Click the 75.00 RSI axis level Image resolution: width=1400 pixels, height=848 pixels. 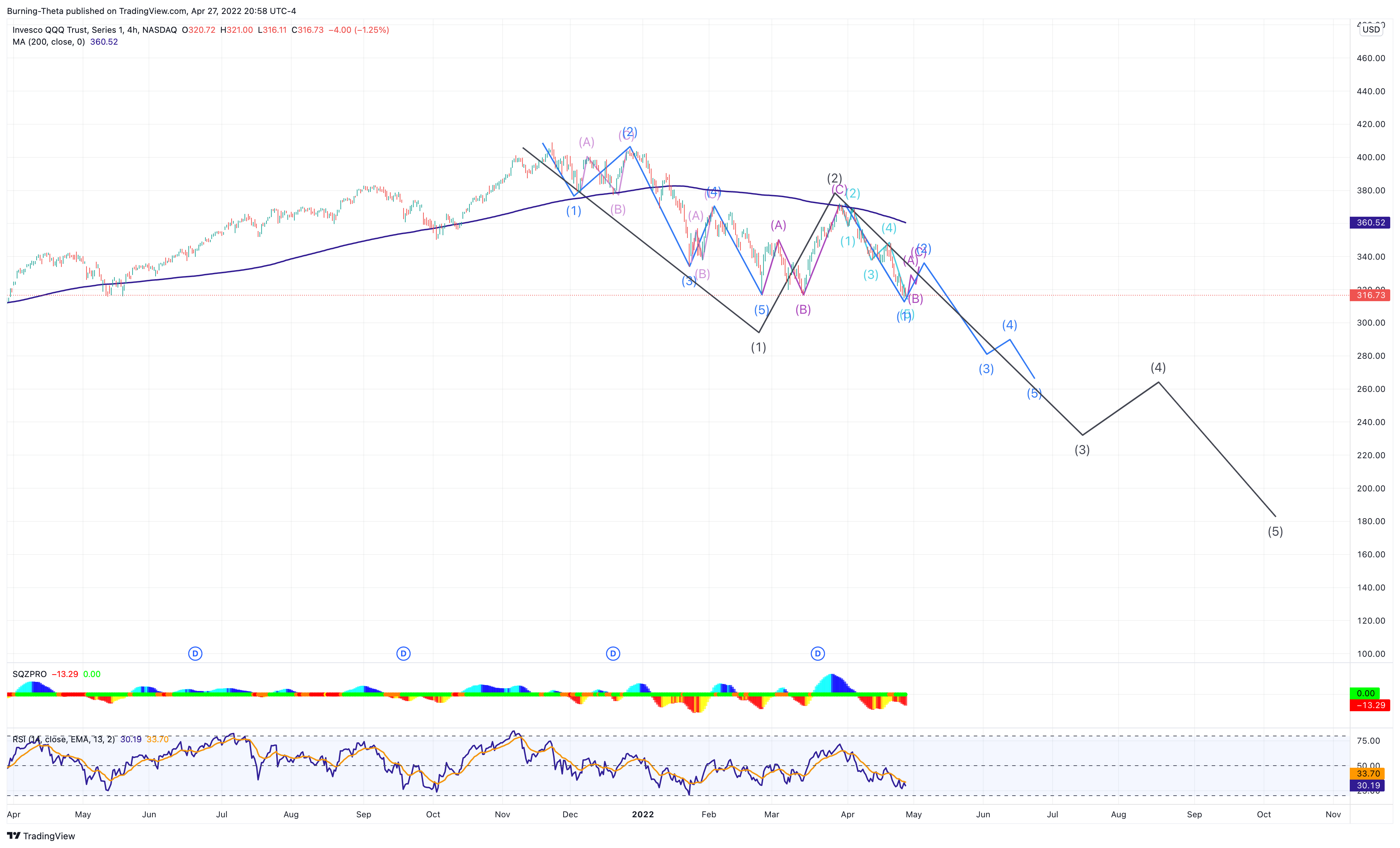click(x=1368, y=741)
